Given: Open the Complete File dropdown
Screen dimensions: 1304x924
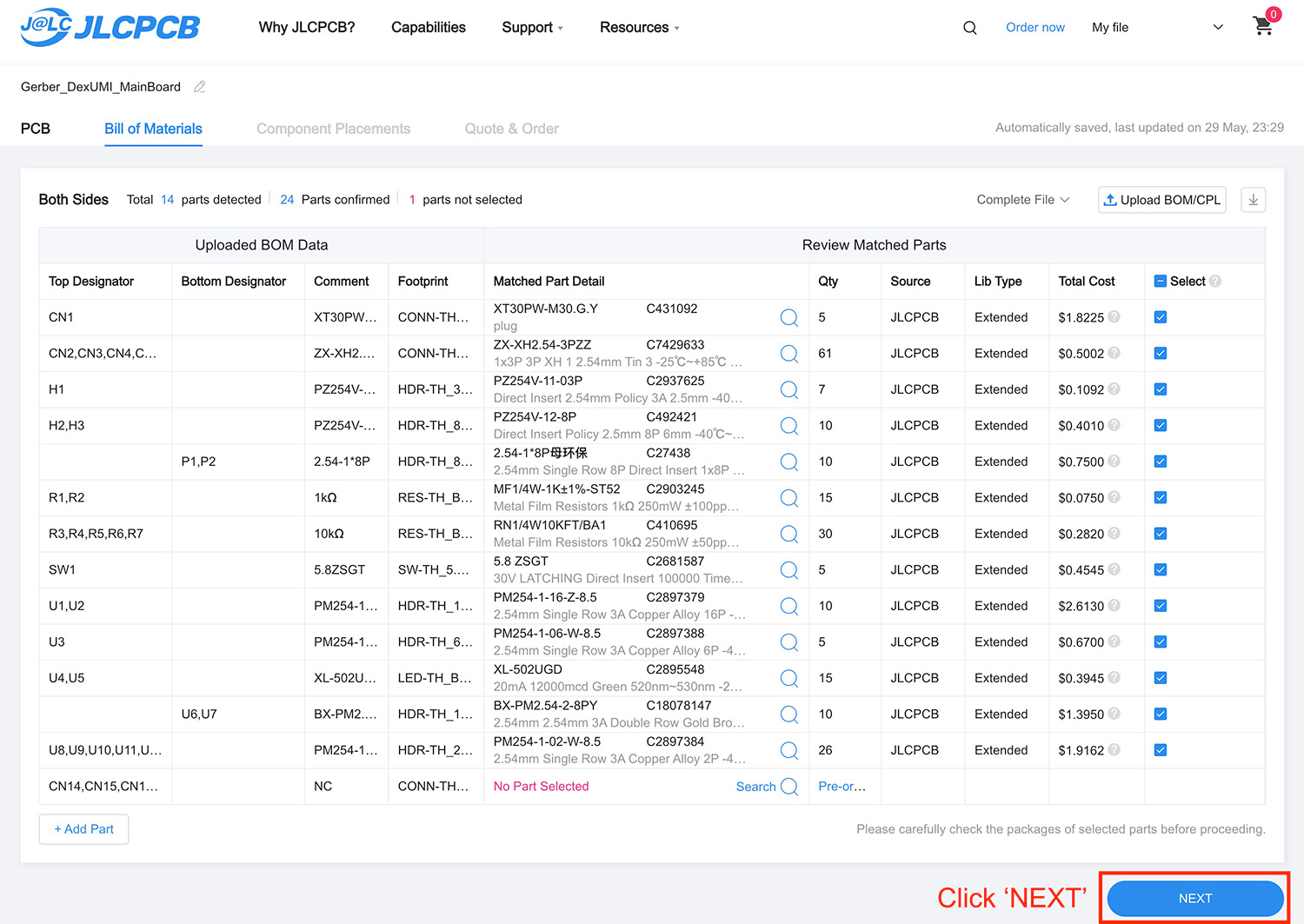Looking at the screenshot, I should pyautogui.click(x=1022, y=200).
